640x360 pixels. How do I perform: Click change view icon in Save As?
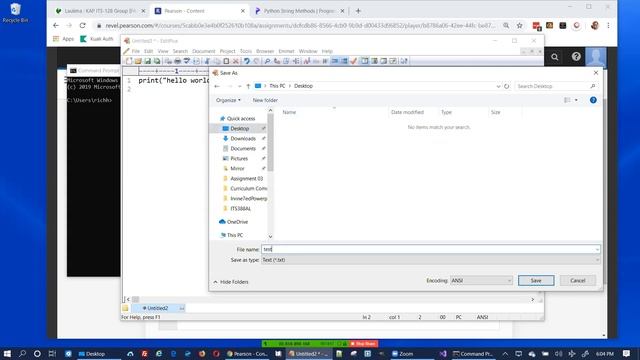[567, 100]
